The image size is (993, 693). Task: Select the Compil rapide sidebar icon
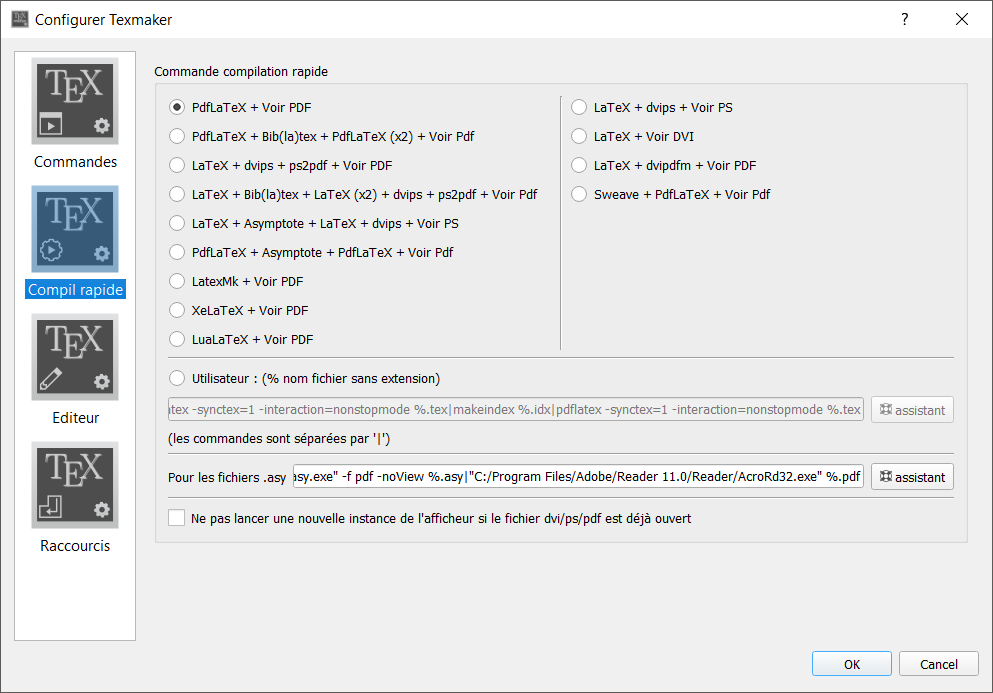(75, 229)
